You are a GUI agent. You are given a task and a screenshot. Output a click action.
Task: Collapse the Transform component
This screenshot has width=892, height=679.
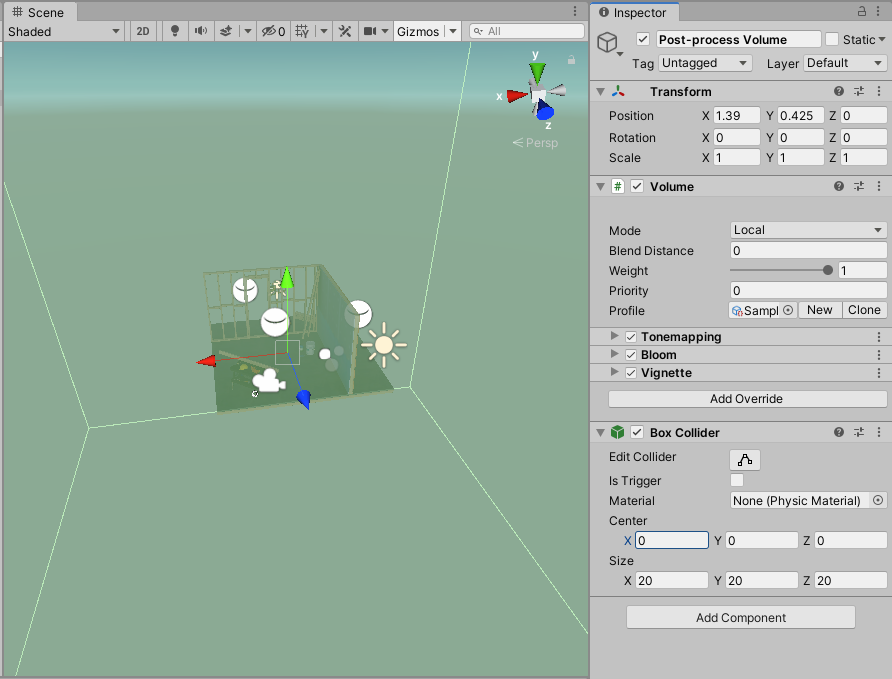click(x=600, y=91)
